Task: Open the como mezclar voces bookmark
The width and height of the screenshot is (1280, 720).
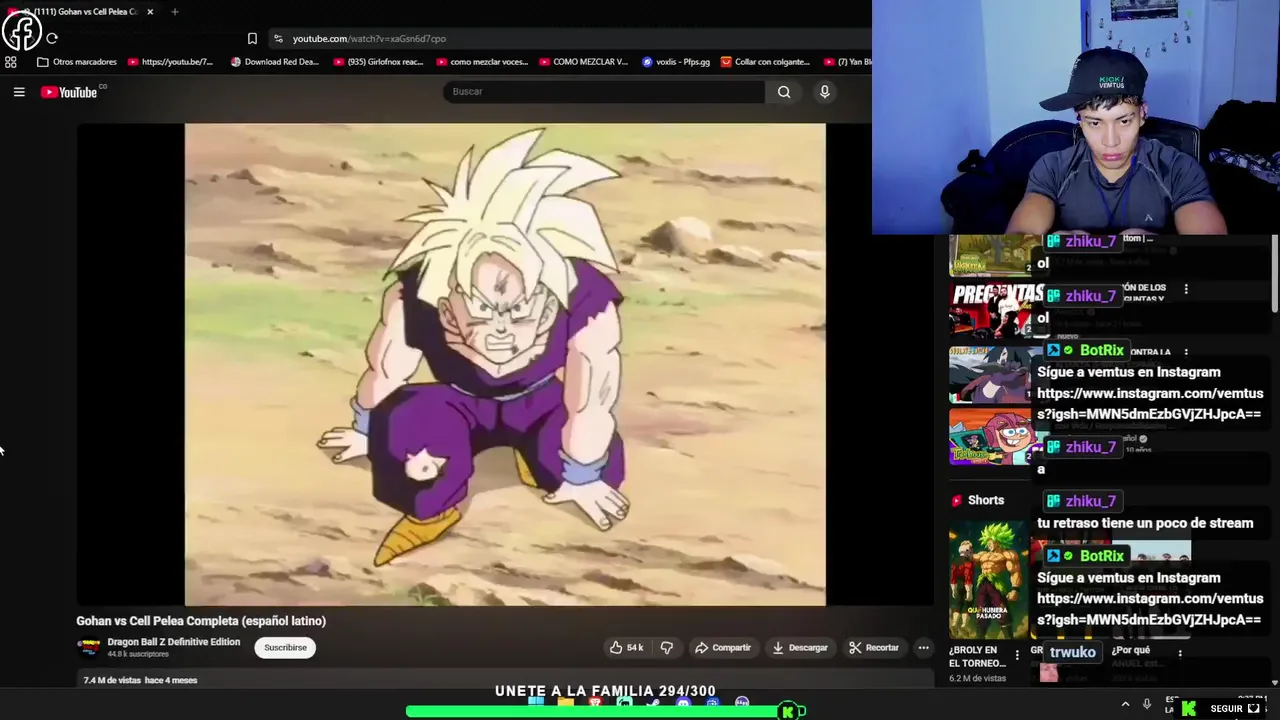Action: click(482, 62)
